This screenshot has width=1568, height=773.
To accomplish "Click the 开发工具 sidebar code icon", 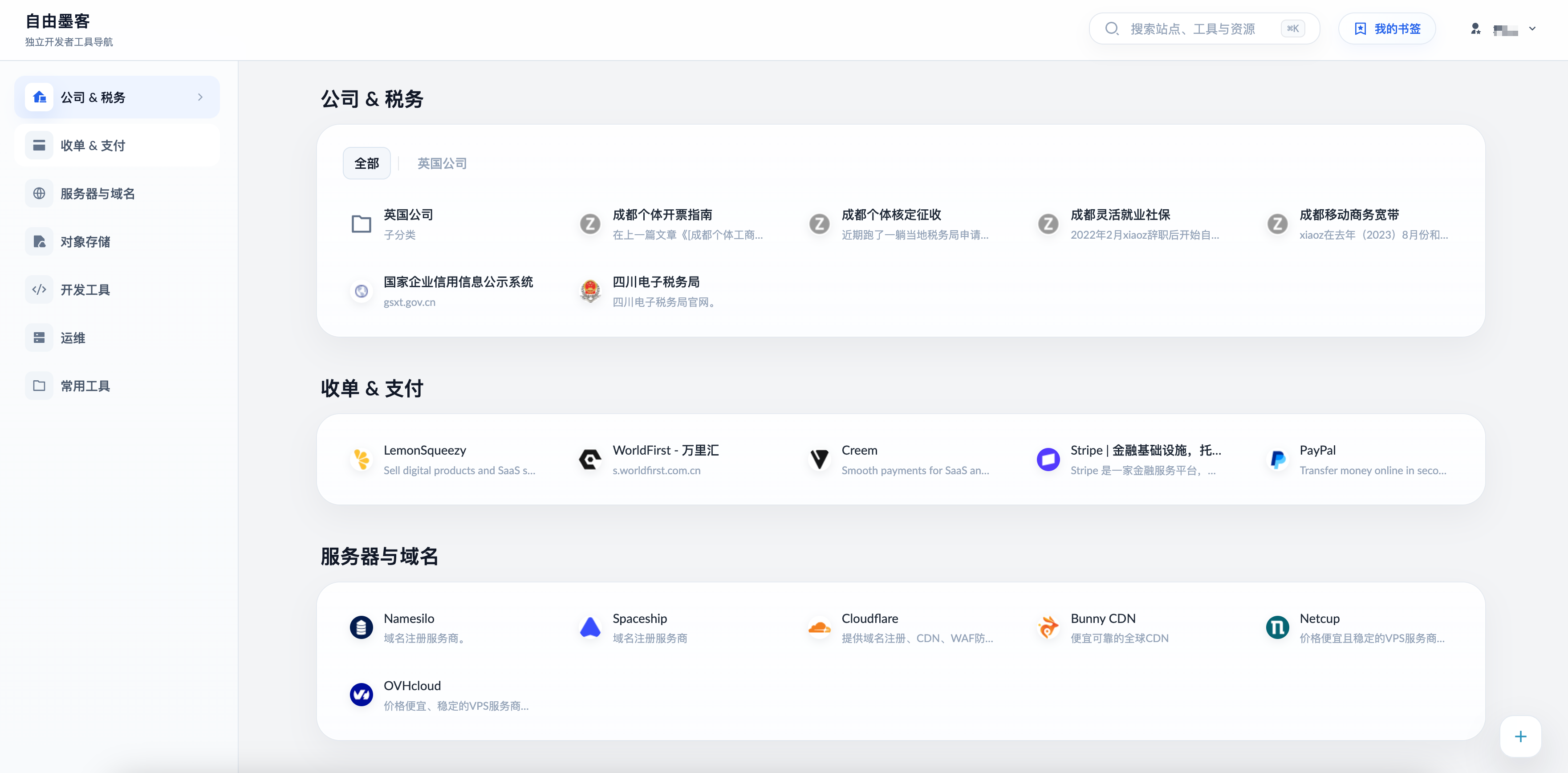I will (x=40, y=290).
